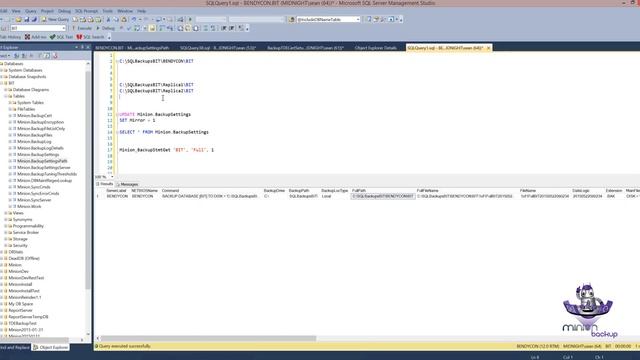Viewport: 640px width, 360px height.
Task: Click the New Query toolbar button
Action: coord(56,19)
